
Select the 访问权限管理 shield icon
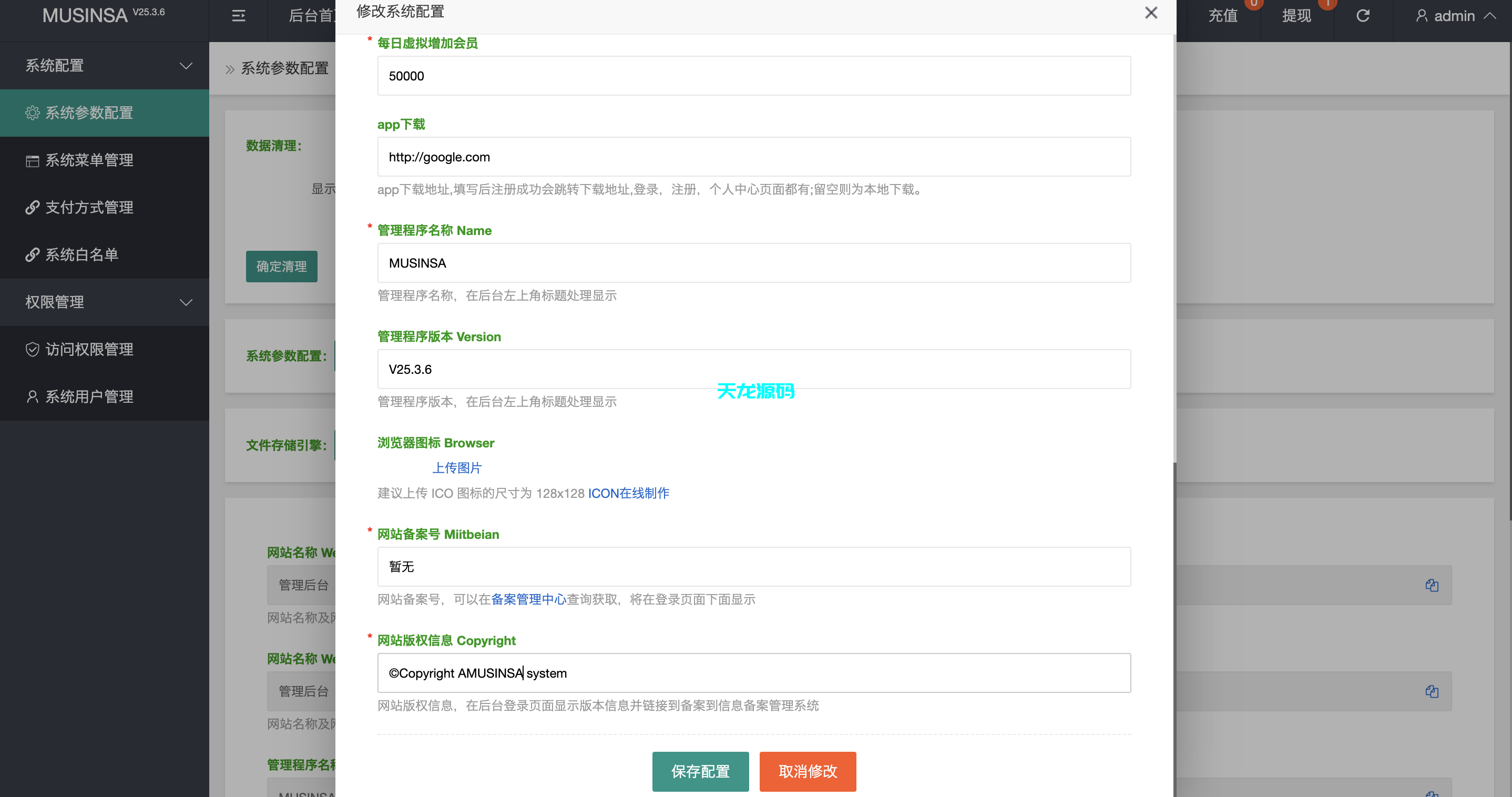click(x=32, y=349)
